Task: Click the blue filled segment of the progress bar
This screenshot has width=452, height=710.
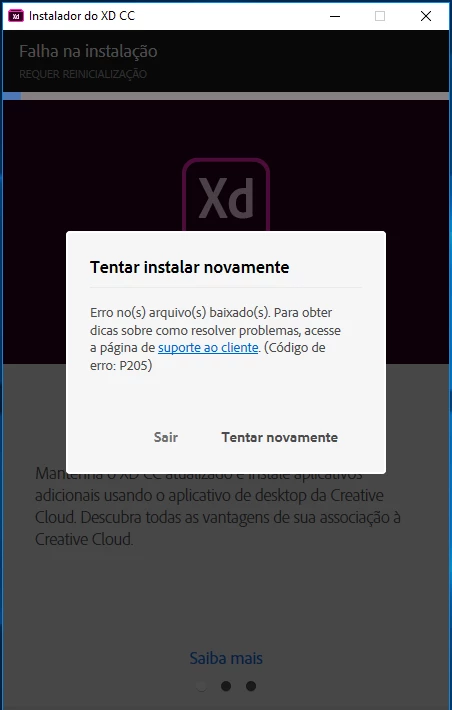Action: (x=12, y=96)
